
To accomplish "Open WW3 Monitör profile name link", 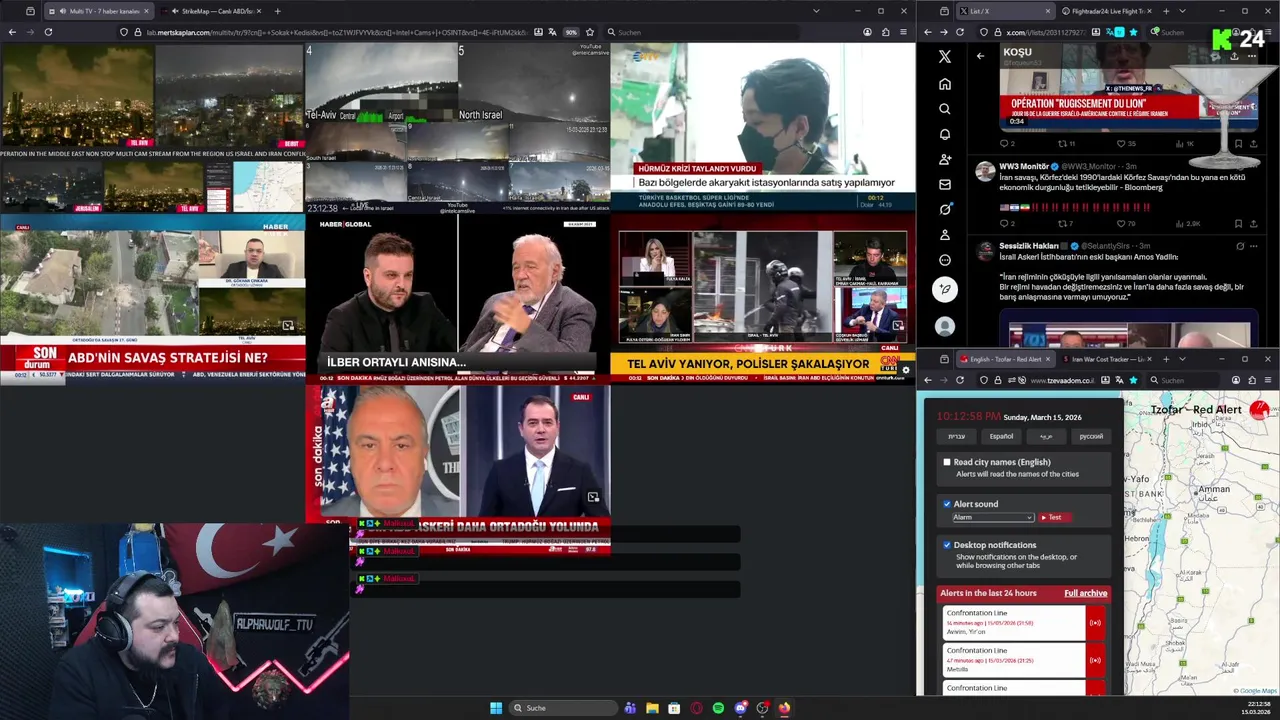I will (1024, 166).
